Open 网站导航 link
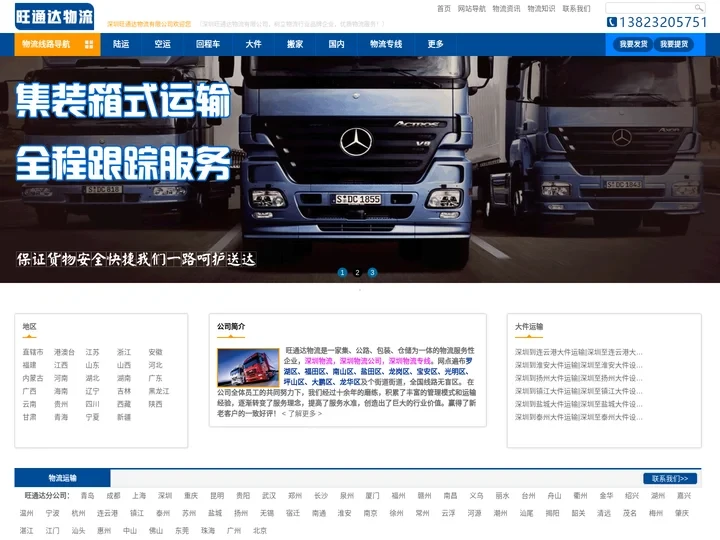Screen dimensions: 720x540 472,9
